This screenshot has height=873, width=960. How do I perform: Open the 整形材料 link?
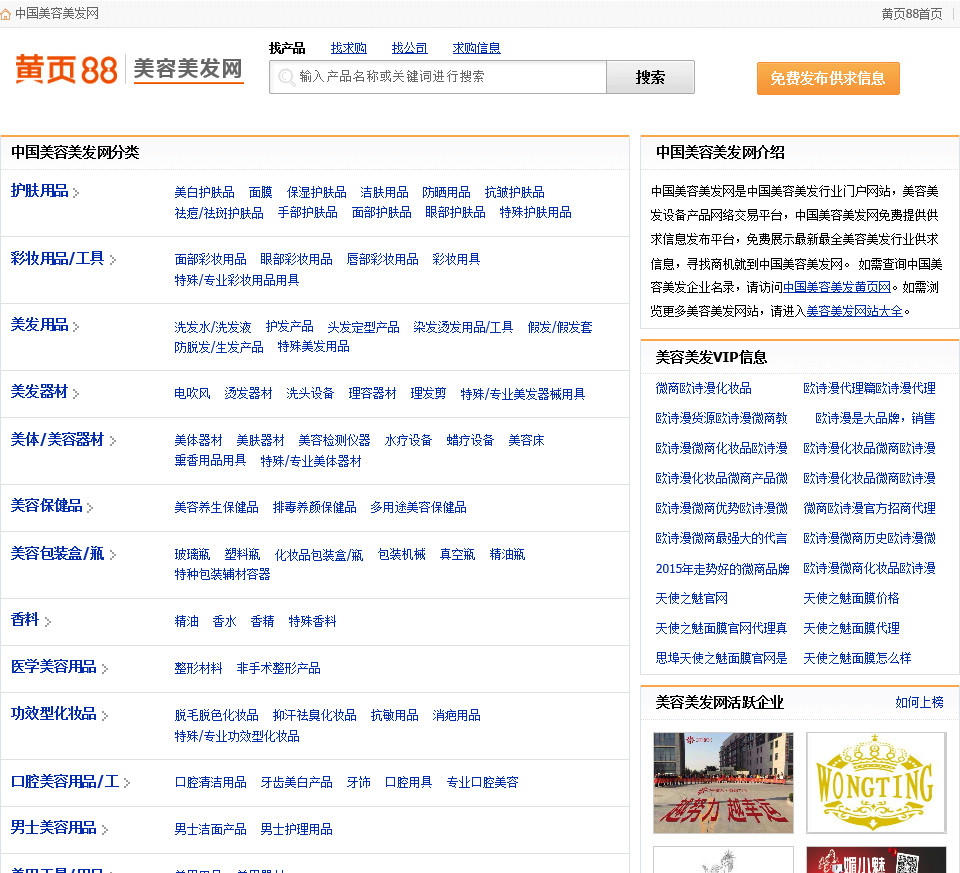(198, 668)
